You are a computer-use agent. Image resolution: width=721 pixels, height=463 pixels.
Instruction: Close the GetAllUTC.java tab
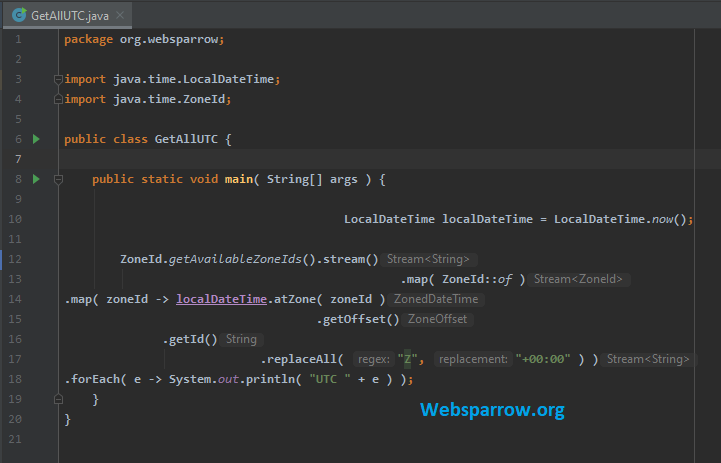pos(120,15)
